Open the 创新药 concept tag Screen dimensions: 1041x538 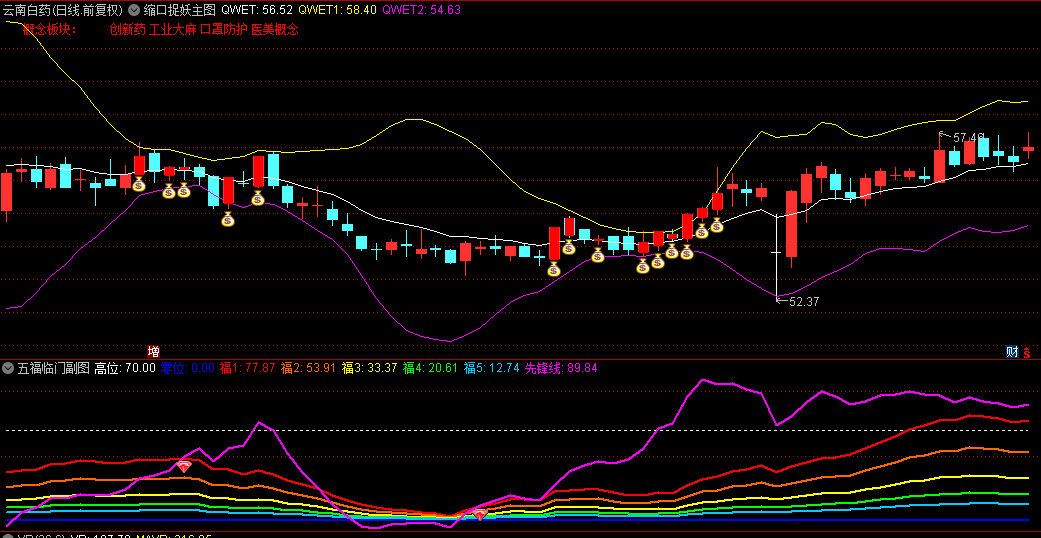point(127,29)
